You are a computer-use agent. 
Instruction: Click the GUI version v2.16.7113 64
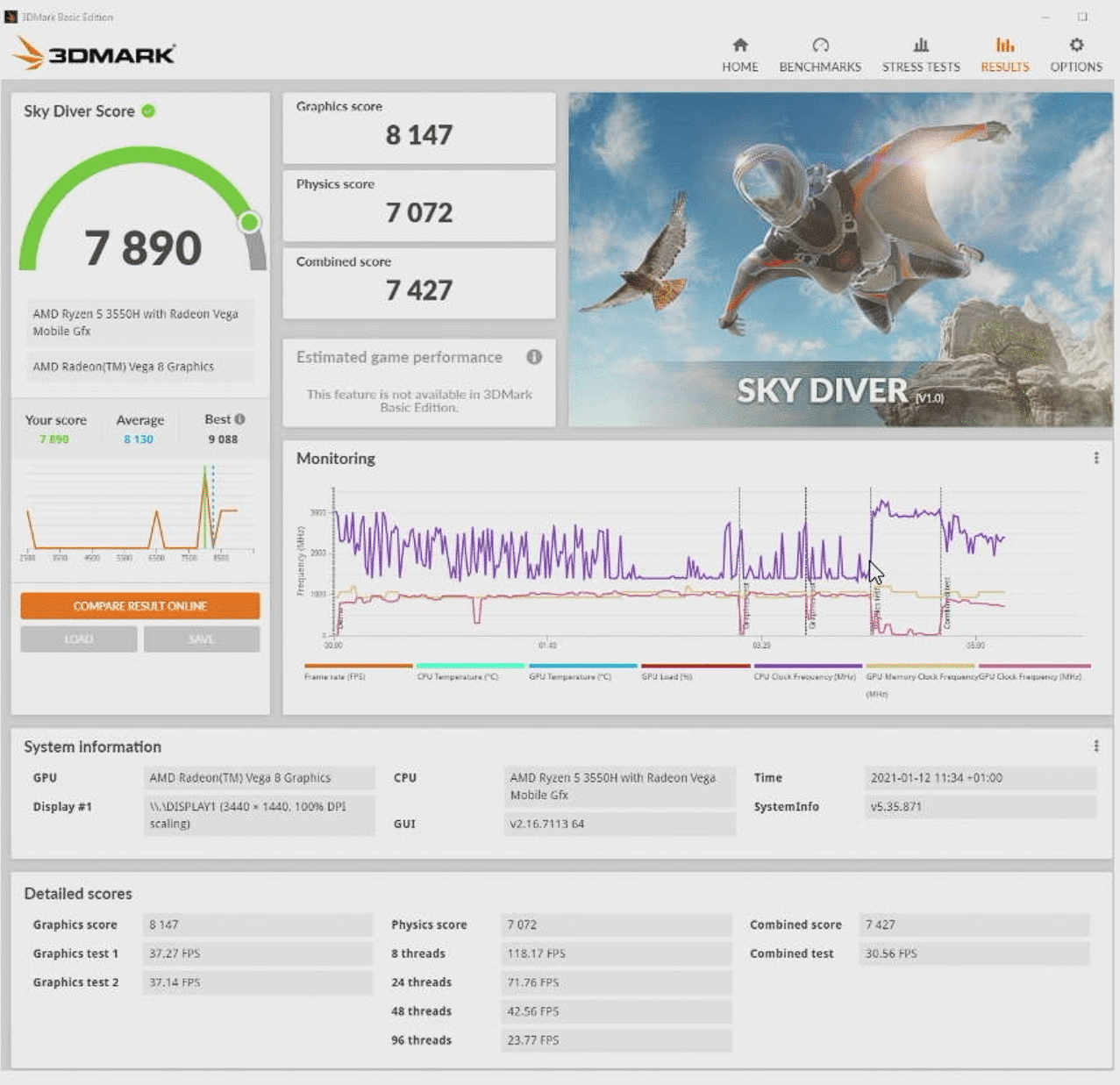pyautogui.click(x=619, y=824)
